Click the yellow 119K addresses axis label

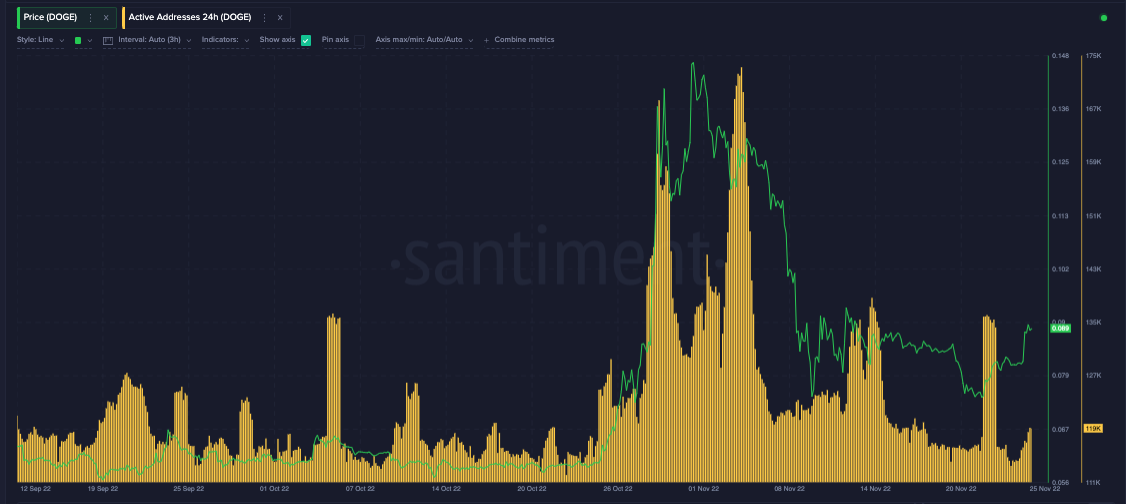coord(1093,429)
